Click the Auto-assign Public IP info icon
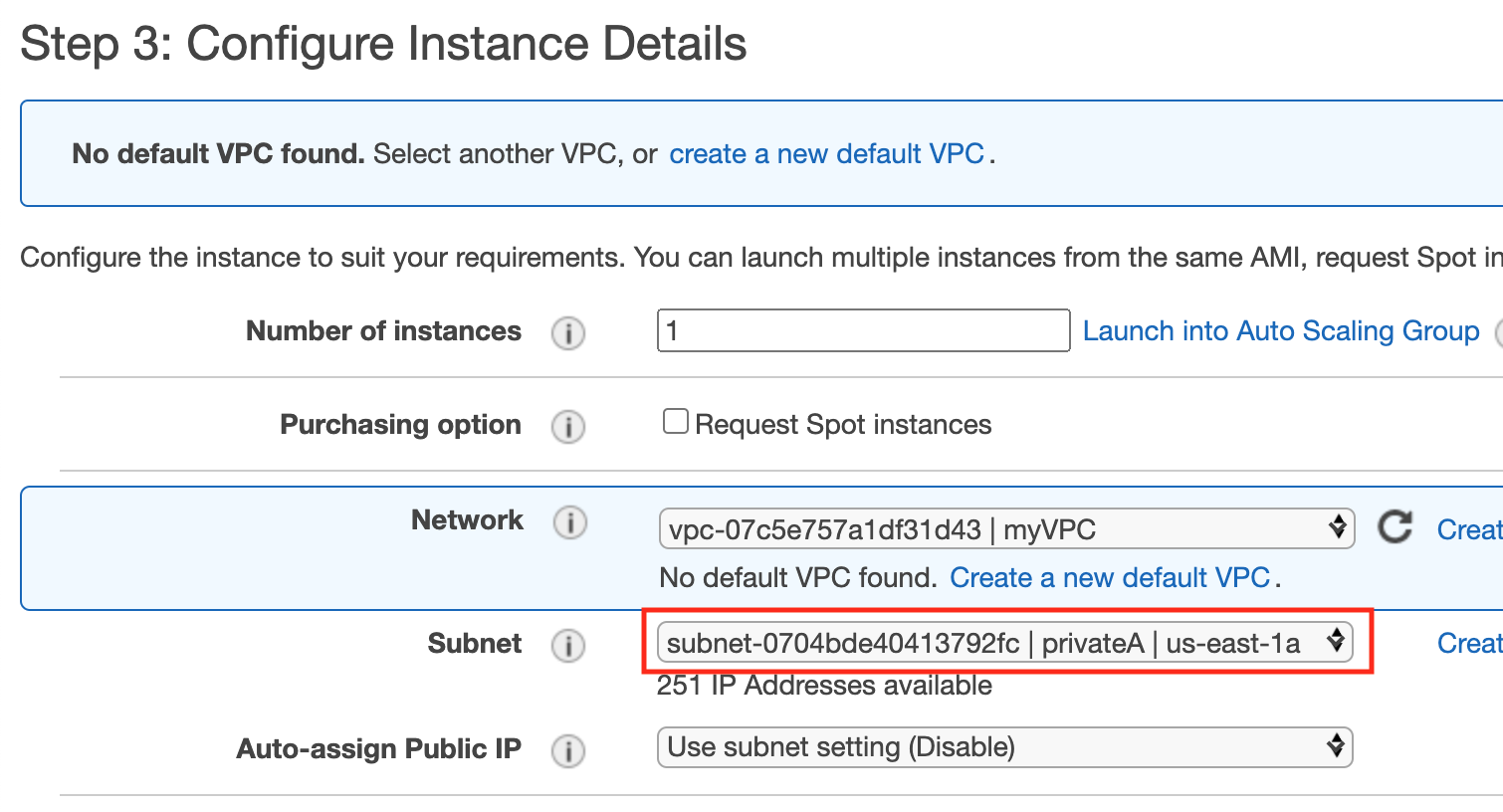The width and height of the screenshot is (1503, 812). pyautogui.click(x=568, y=750)
